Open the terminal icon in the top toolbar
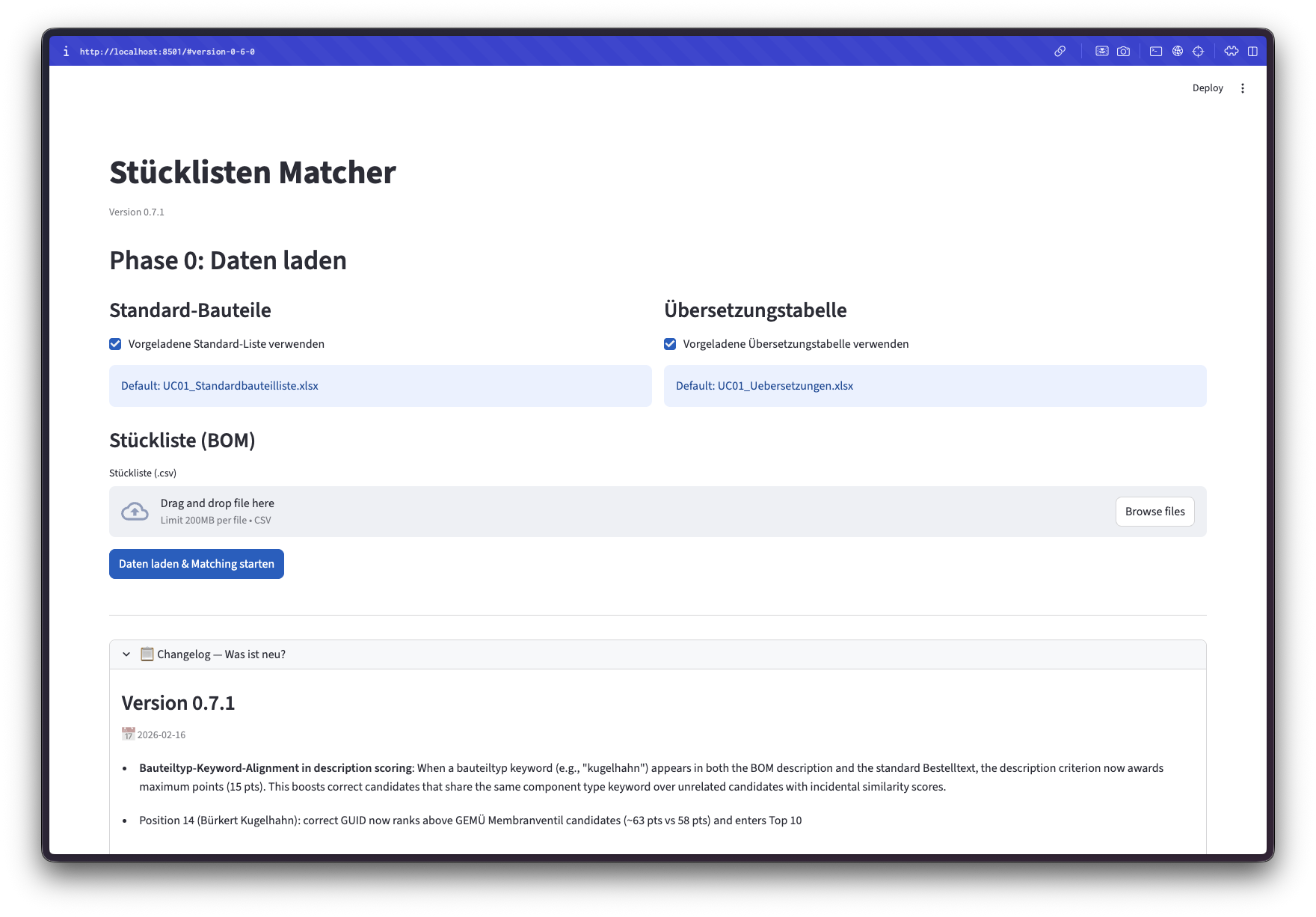The width and height of the screenshot is (1316, 917). click(x=1156, y=51)
